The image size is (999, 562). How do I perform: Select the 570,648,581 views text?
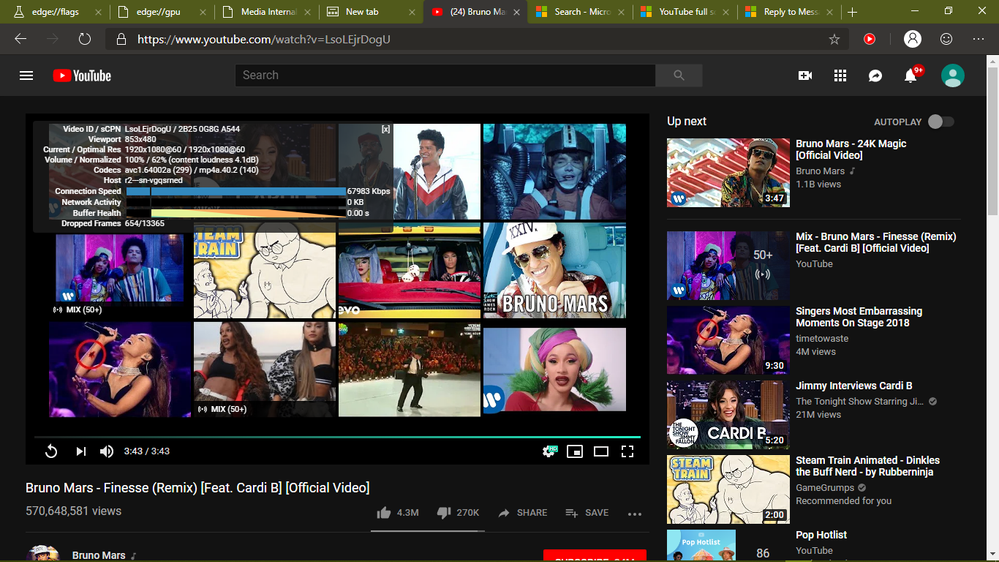[x=73, y=511]
